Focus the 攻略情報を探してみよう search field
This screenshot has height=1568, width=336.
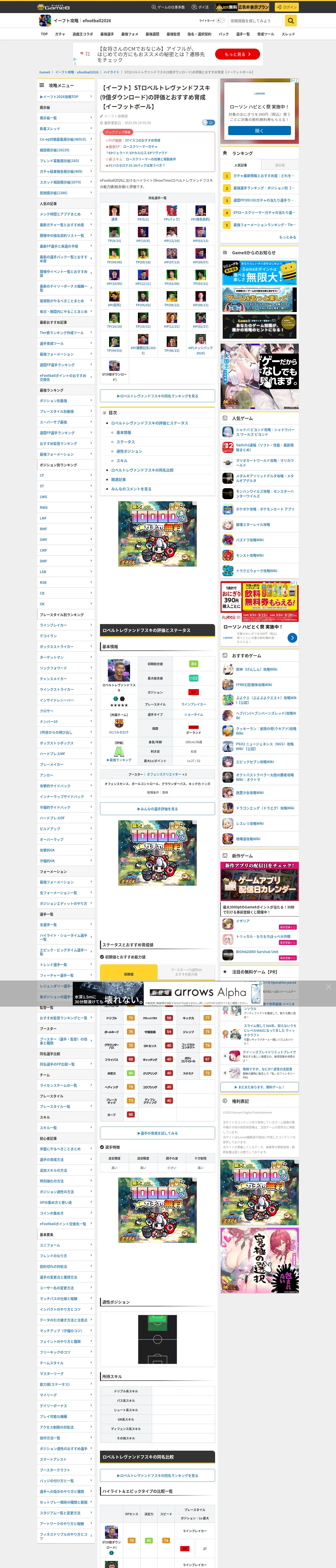click(x=256, y=21)
